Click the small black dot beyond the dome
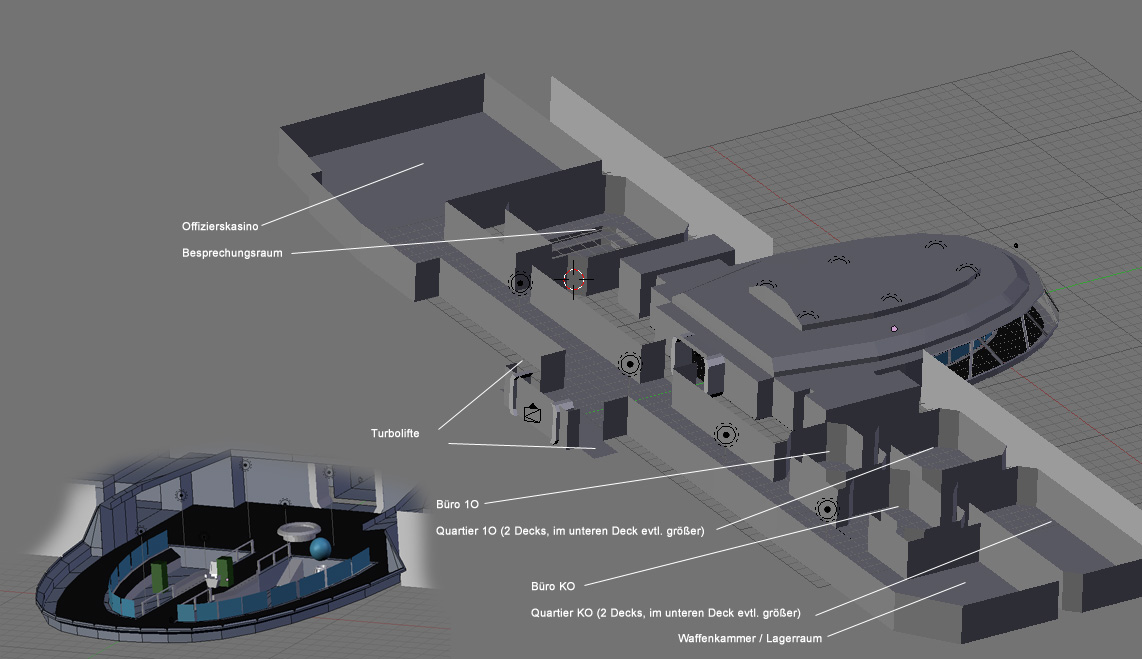The height and width of the screenshot is (659, 1142). [x=1016, y=245]
